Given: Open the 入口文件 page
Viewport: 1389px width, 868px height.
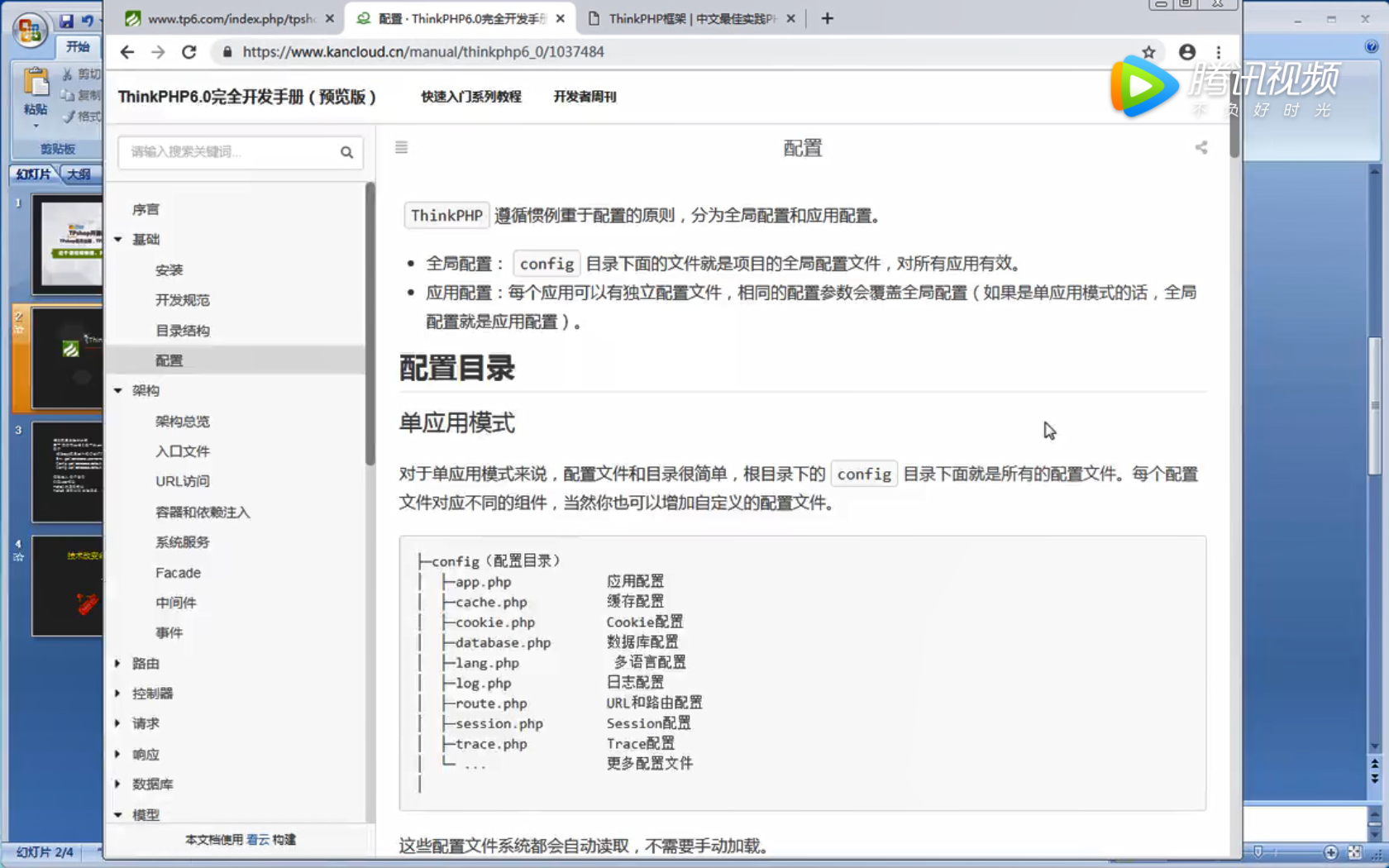Looking at the screenshot, I should (x=182, y=451).
